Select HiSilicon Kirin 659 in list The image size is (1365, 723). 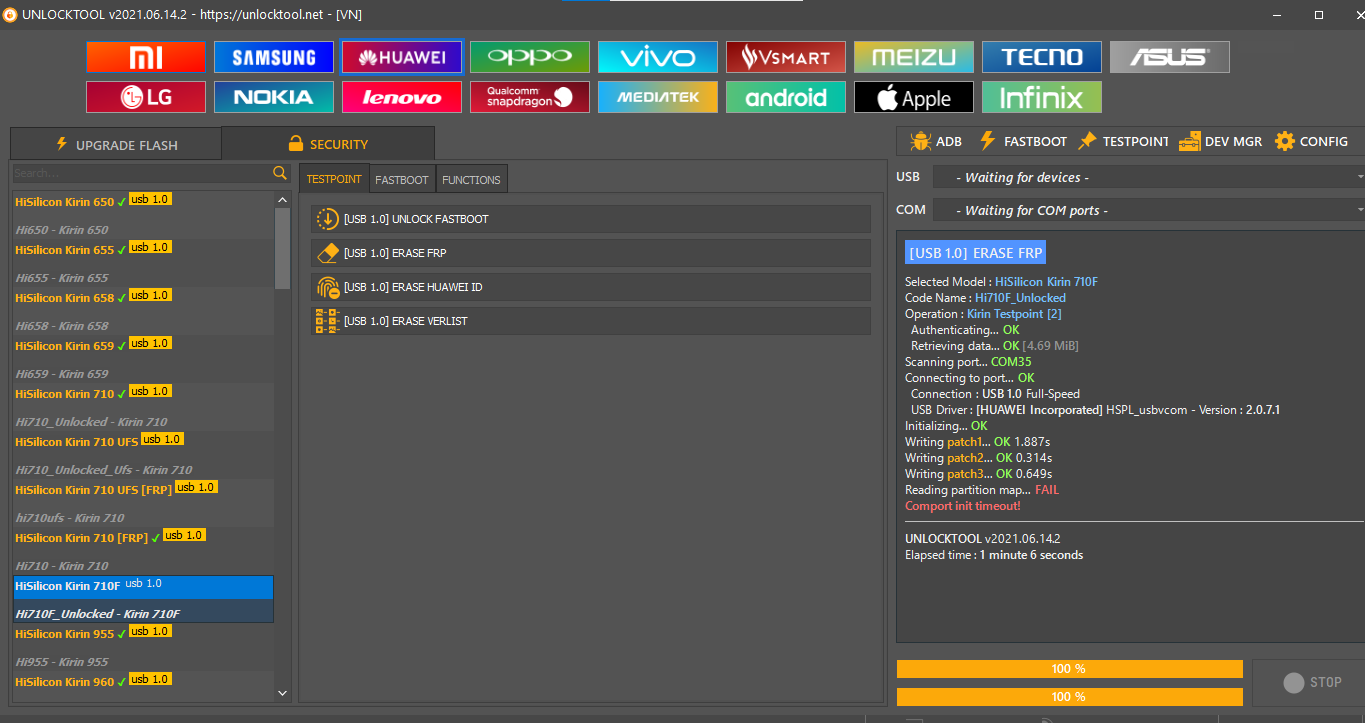(143, 346)
